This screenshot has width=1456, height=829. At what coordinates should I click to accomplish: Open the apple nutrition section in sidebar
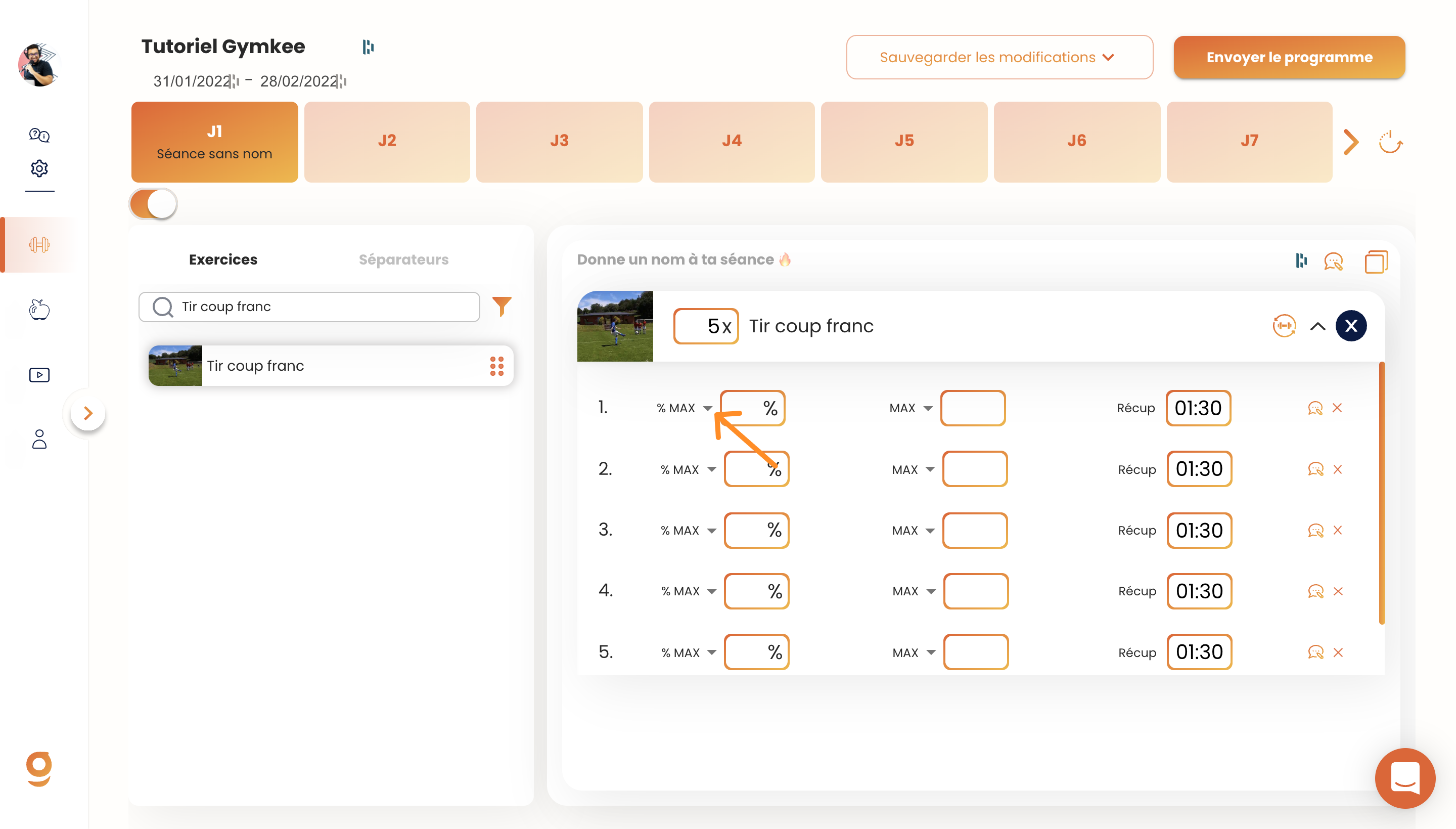[39, 309]
